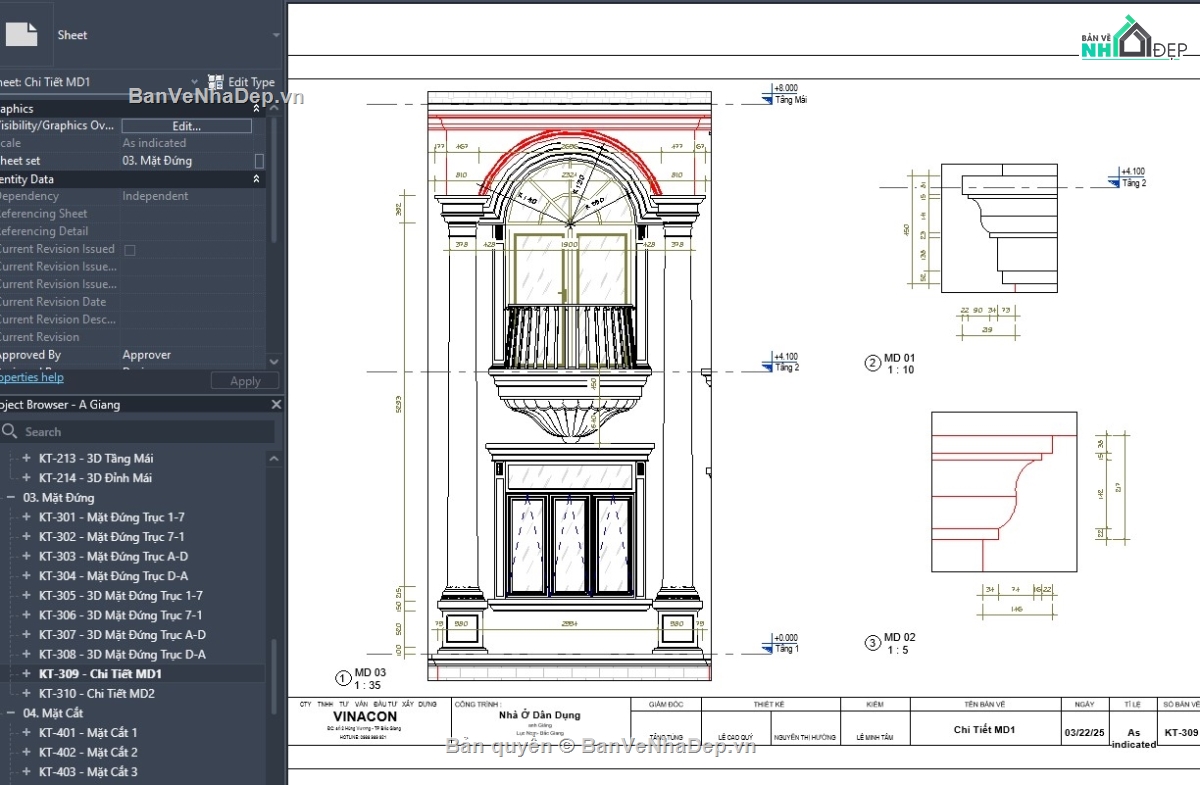The height and width of the screenshot is (785, 1200).
Task: Collapse the Identity Data properties section
Action: click(257, 179)
